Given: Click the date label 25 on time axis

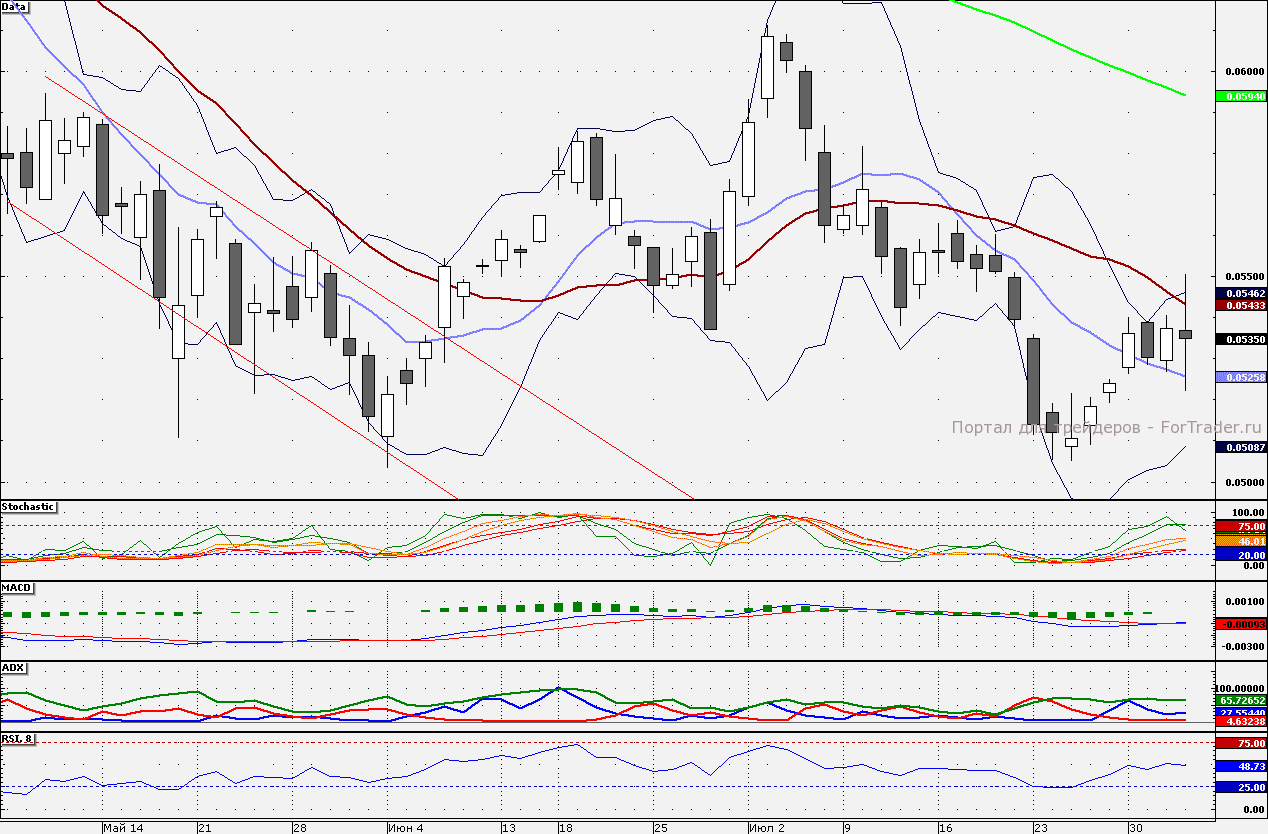Looking at the screenshot, I should click(660, 828).
